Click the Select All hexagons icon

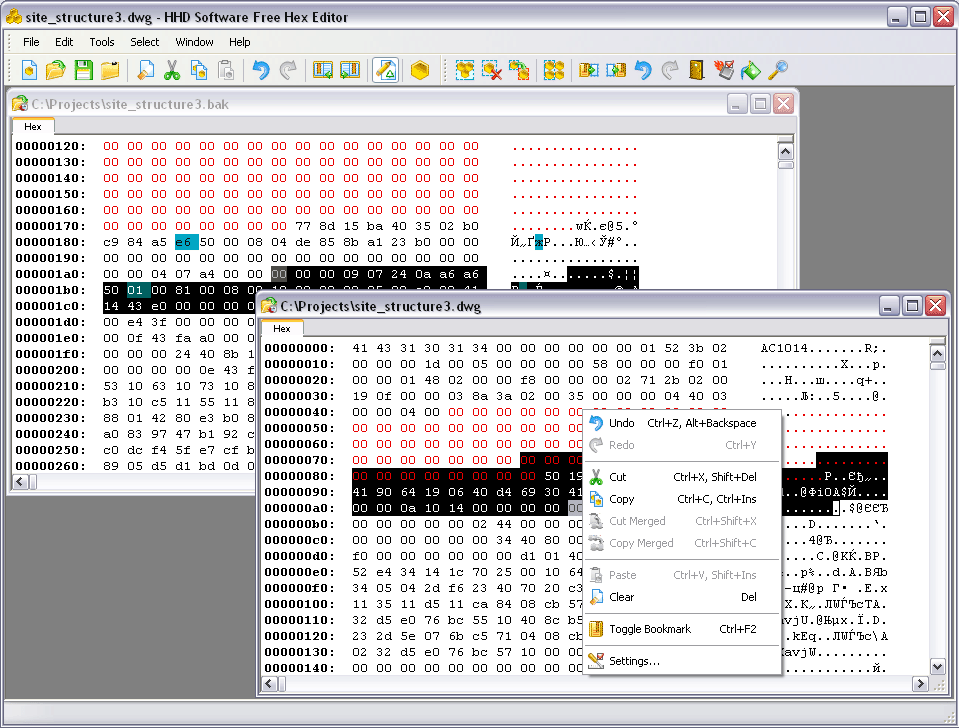[x=465, y=70]
